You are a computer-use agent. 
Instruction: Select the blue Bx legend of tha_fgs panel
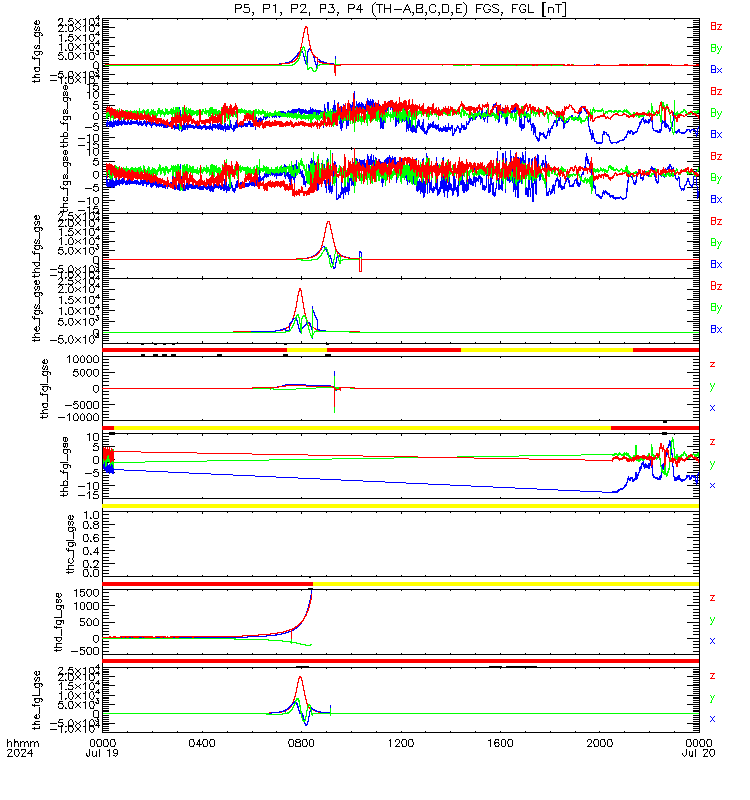716,70
